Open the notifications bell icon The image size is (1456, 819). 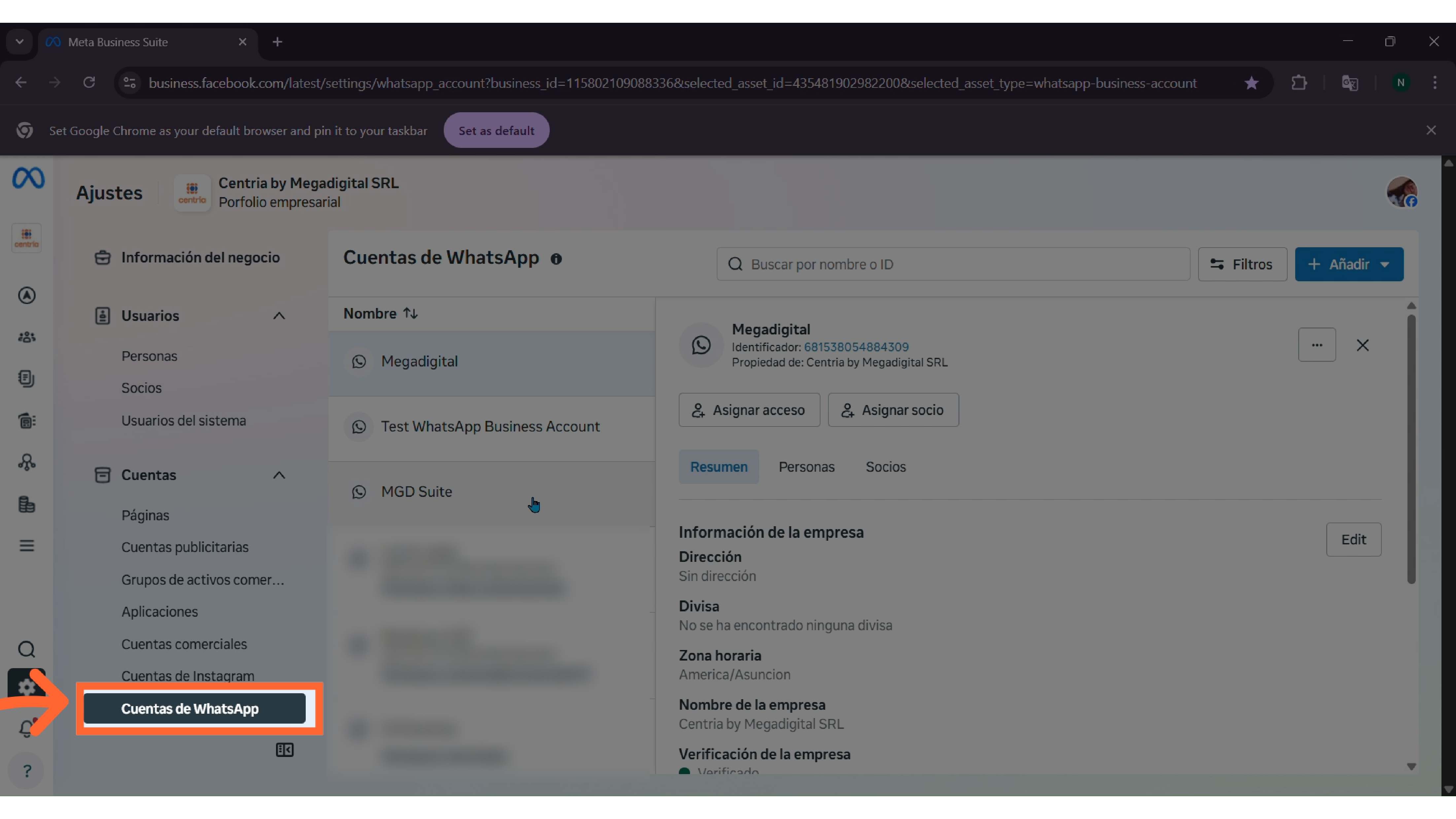pos(26,729)
